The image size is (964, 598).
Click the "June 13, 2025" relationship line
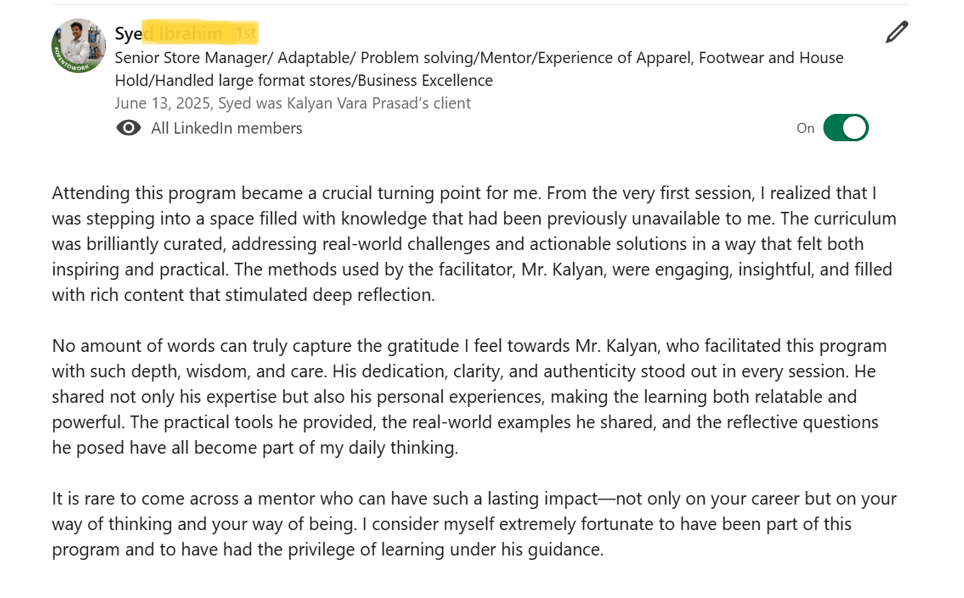click(x=160, y=103)
